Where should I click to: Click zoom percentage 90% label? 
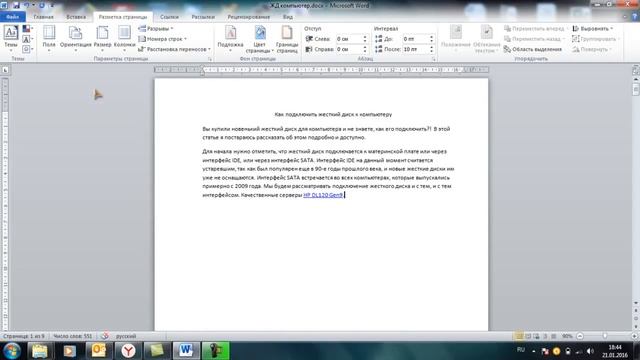point(567,336)
